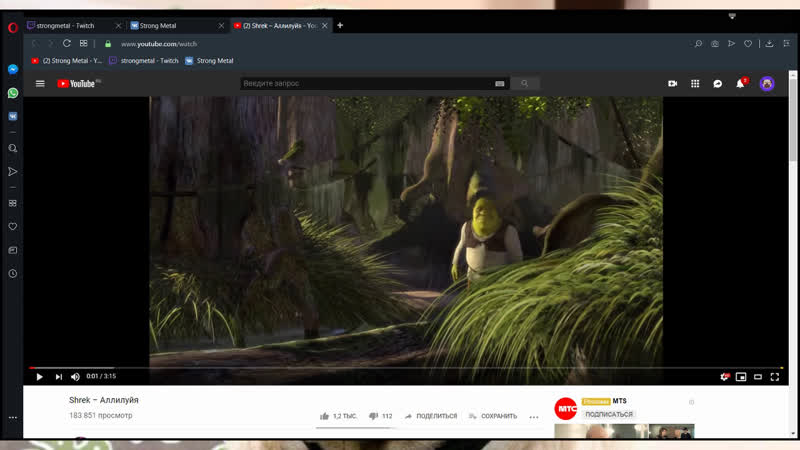Mute the video volume
The height and width of the screenshot is (450, 800).
point(76,377)
